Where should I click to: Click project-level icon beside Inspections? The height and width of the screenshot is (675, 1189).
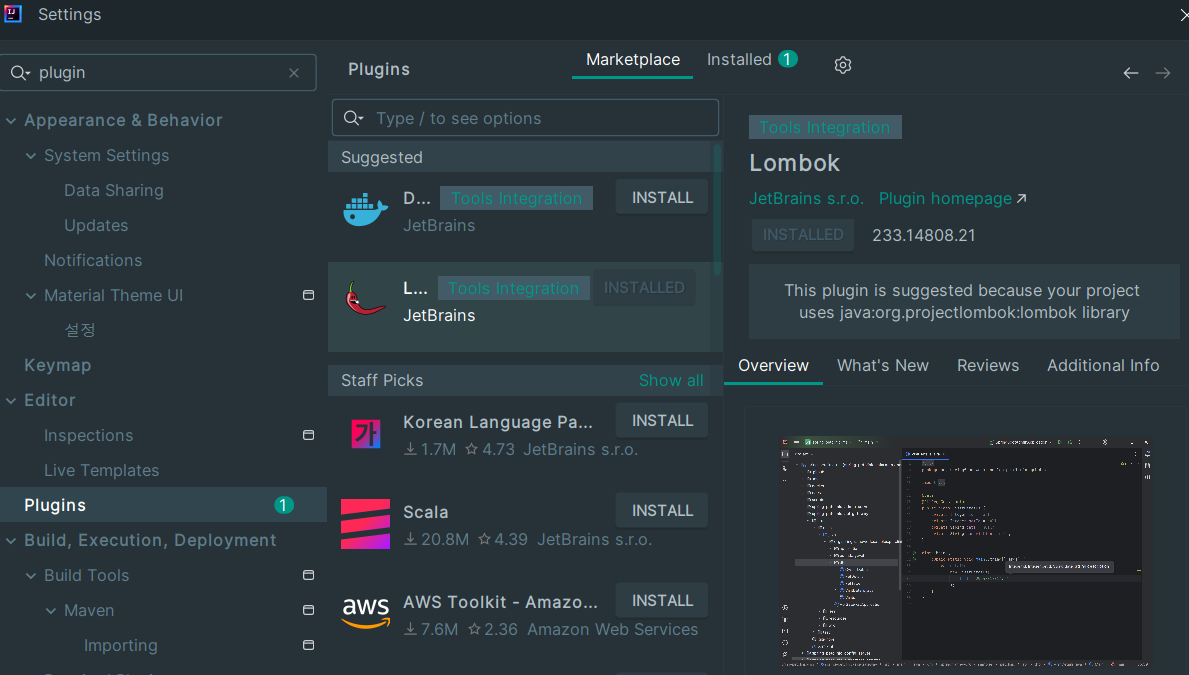309,435
